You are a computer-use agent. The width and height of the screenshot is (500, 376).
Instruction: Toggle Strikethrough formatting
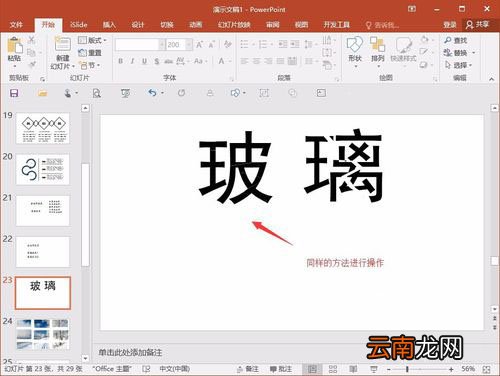click(x=168, y=61)
